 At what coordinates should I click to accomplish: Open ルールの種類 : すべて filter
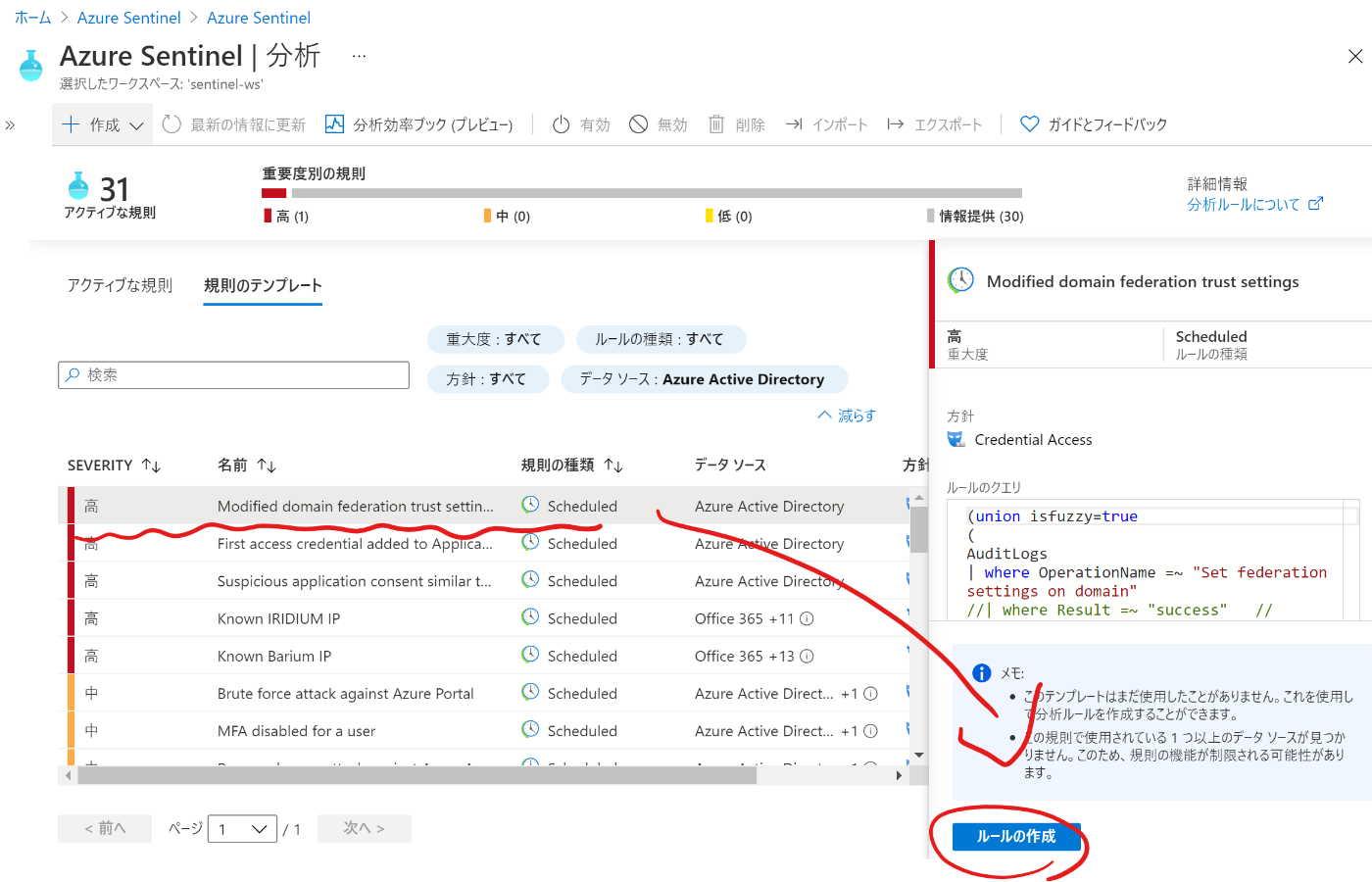[x=661, y=339]
